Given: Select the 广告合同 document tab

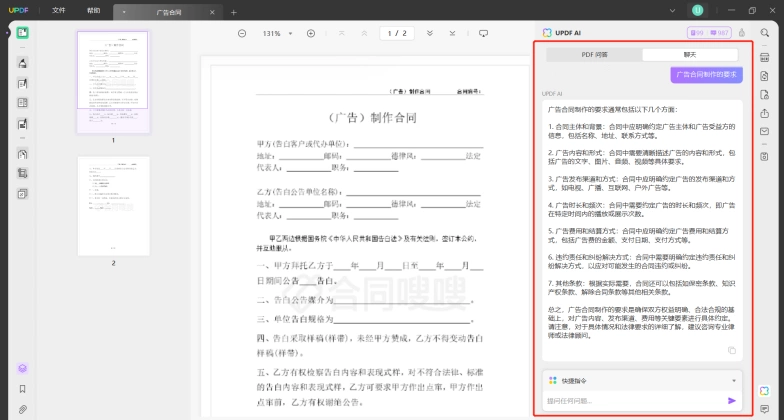Looking at the screenshot, I should coord(168,12).
